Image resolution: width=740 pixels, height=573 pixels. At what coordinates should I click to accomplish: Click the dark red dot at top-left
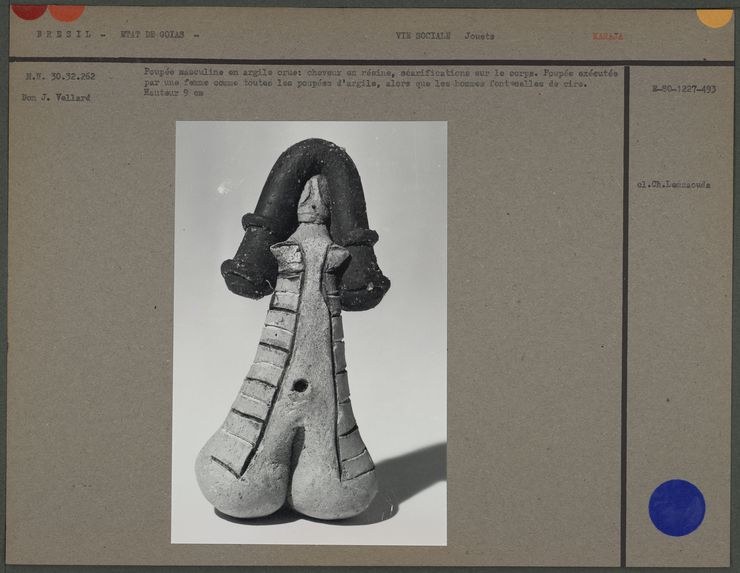[x=29, y=11]
